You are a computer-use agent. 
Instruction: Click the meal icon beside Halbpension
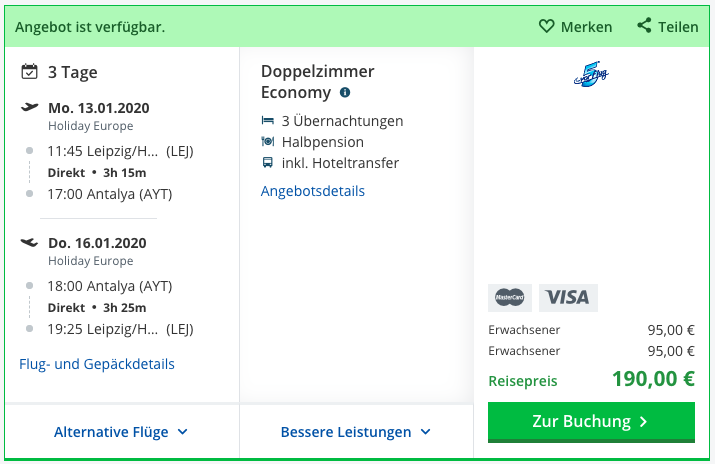pos(268,142)
